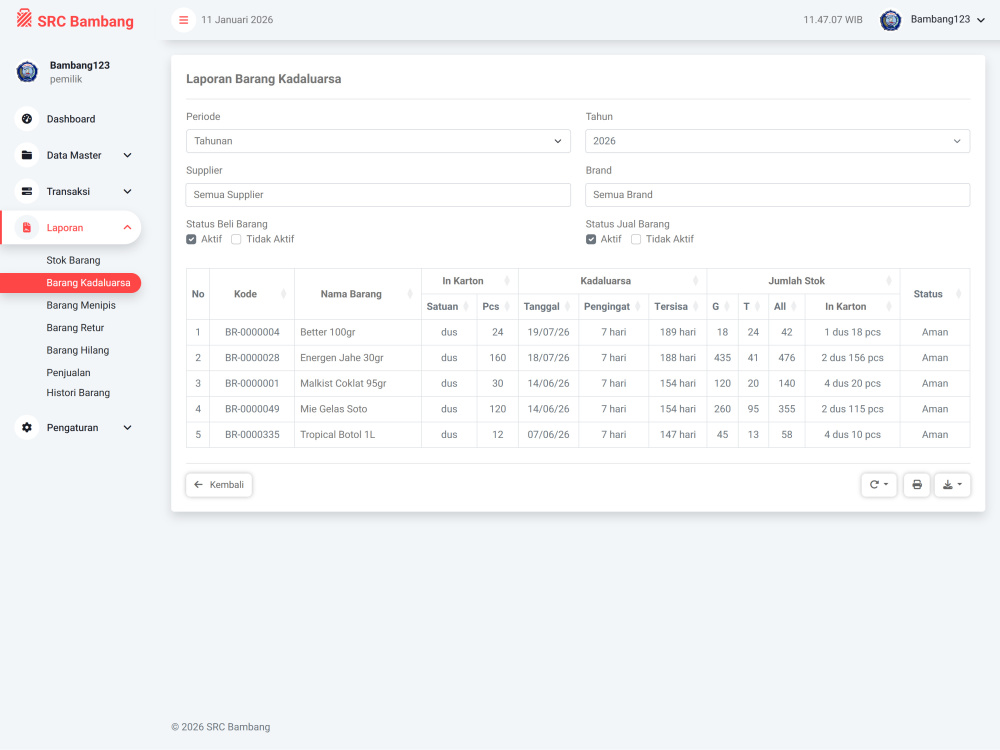
Task: Open the Bambang123 user menu arrow
Action: point(981,20)
